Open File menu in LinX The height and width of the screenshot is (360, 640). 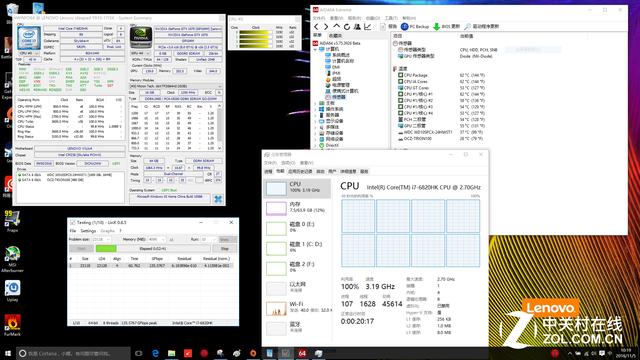73,231
